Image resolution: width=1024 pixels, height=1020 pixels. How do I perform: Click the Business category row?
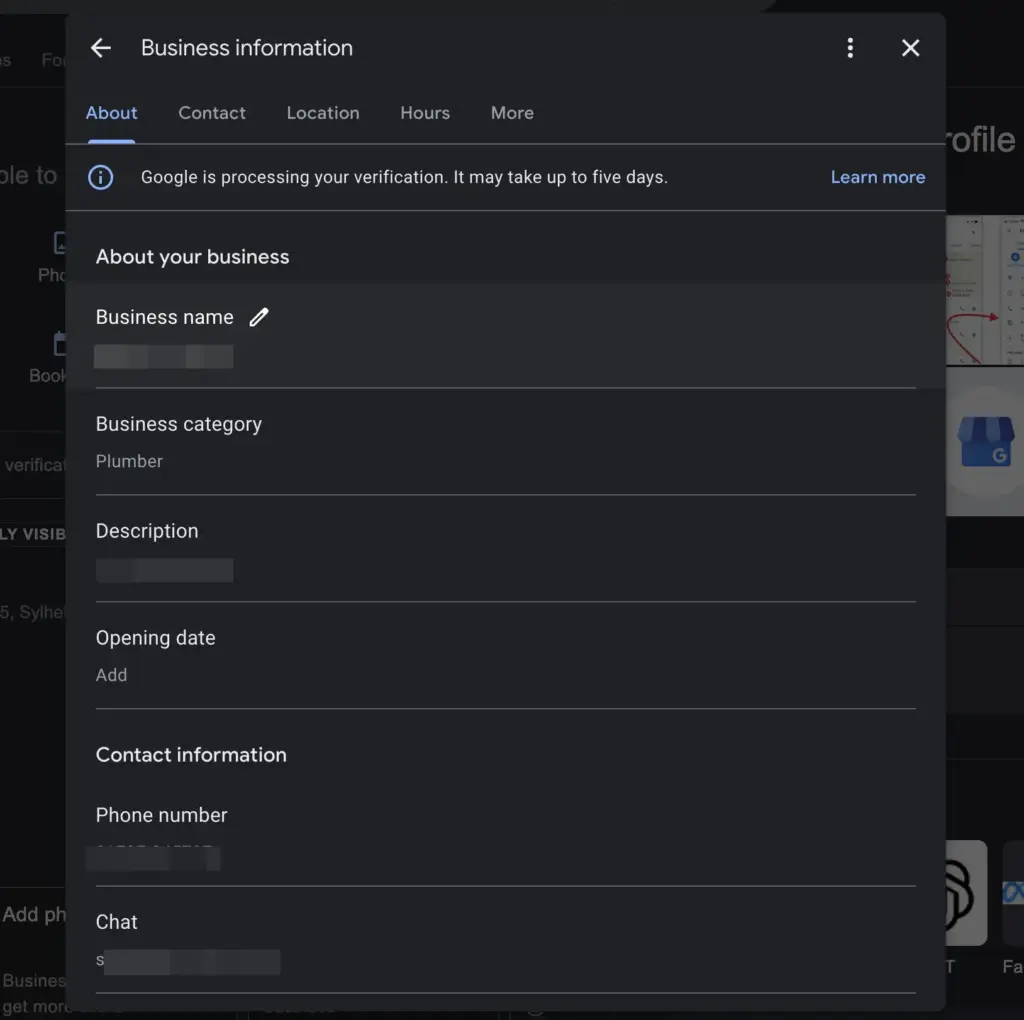505,442
